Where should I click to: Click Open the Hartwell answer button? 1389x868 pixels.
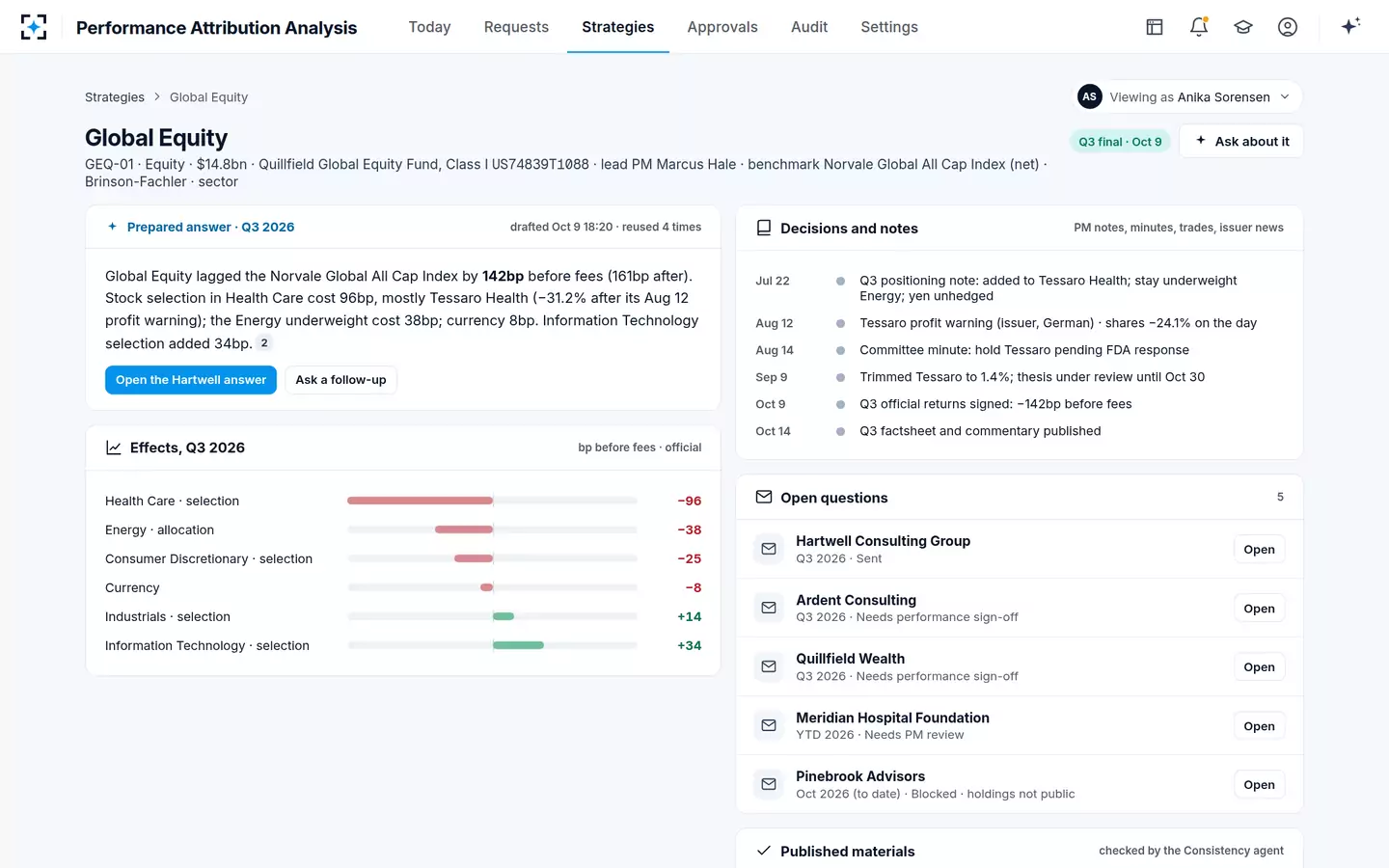coord(191,380)
